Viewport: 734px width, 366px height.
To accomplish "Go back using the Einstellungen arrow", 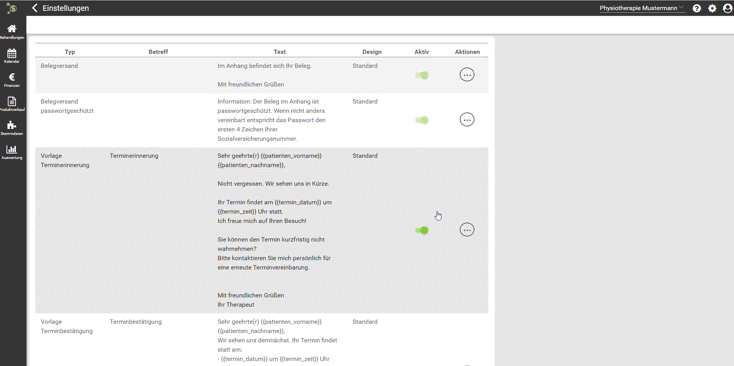I will [35, 8].
